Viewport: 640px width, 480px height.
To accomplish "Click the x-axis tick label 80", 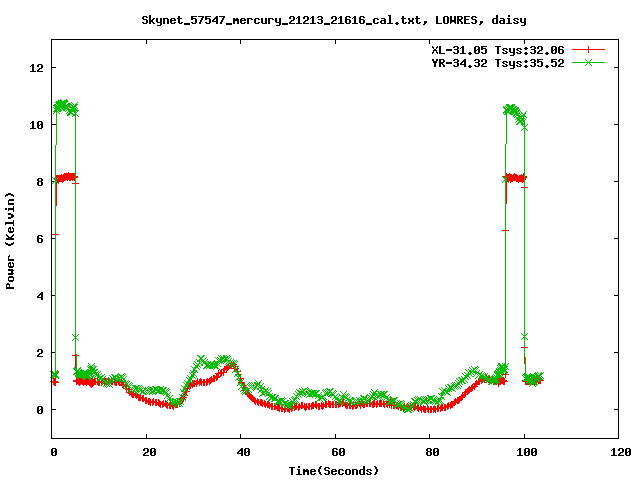I will point(432,452).
